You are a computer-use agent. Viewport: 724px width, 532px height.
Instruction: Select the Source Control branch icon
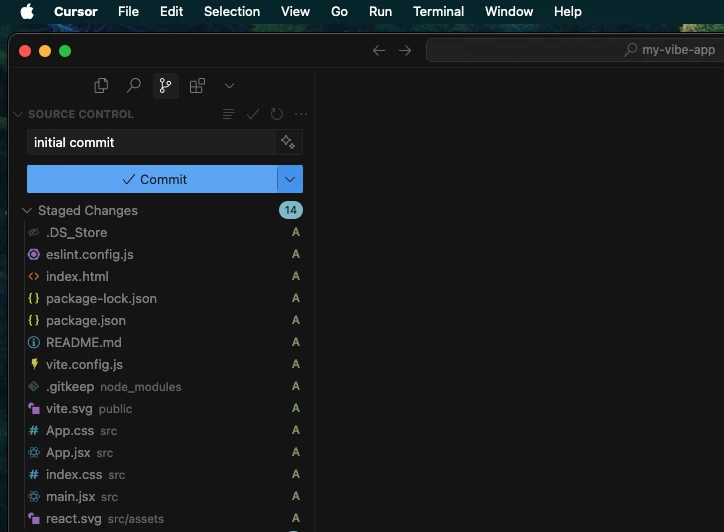pos(165,85)
